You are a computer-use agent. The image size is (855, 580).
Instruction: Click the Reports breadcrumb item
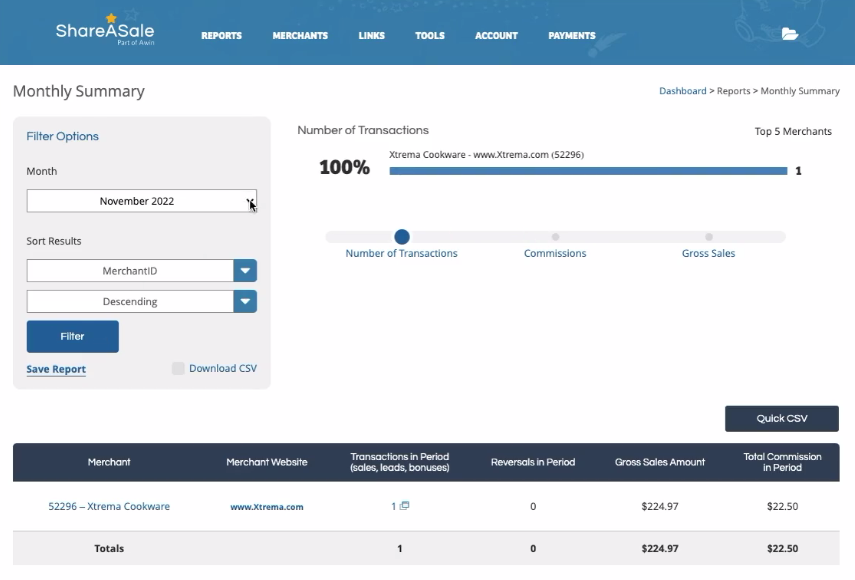pyautogui.click(x=733, y=91)
